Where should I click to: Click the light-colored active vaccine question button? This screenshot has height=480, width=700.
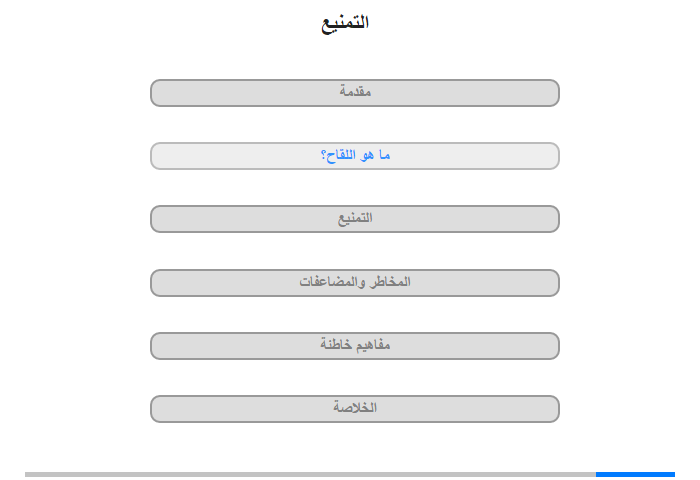[354, 156]
